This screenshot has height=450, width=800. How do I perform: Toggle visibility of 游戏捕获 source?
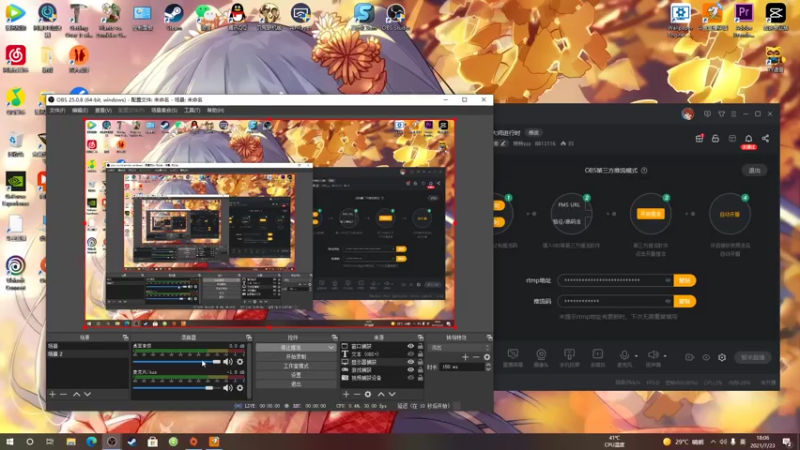click(411, 370)
